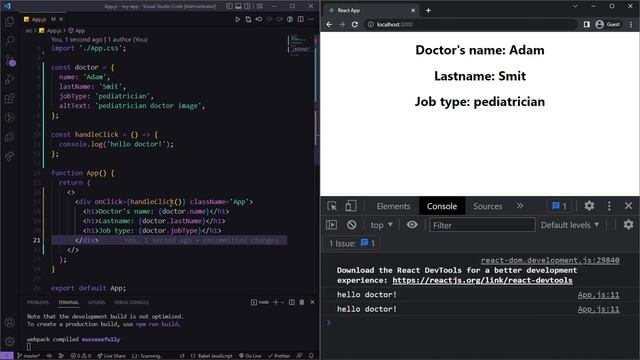Image resolution: width=640 pixels, height=360 pixels.
Task: Click the Run Code play icon
Action: 238,19
